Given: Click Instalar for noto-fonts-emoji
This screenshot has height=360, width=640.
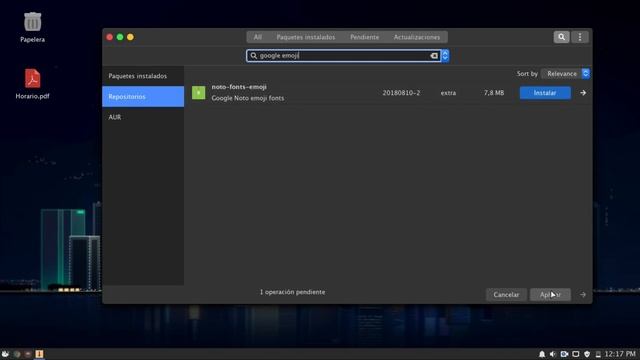Looking at the screenshot, I should pos(545,93).
